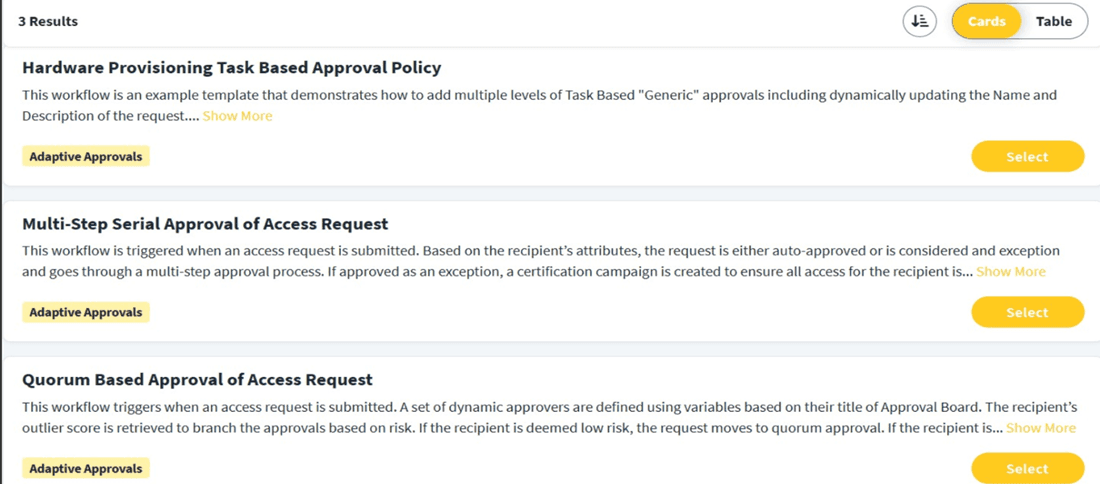
Task: Open the Hardware Provisioning Task Based Approval Policy title
Action: [232, 68]
